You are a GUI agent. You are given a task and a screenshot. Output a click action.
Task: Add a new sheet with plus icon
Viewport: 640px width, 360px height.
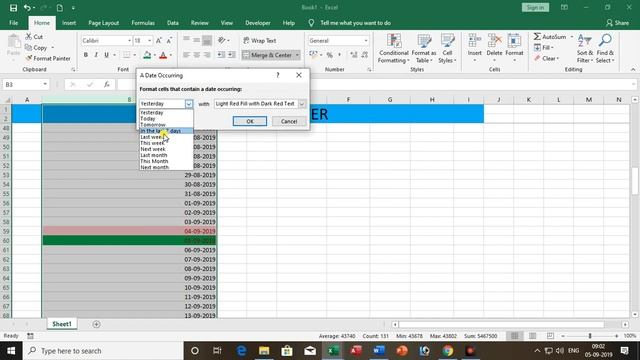[x=96, y=324]
